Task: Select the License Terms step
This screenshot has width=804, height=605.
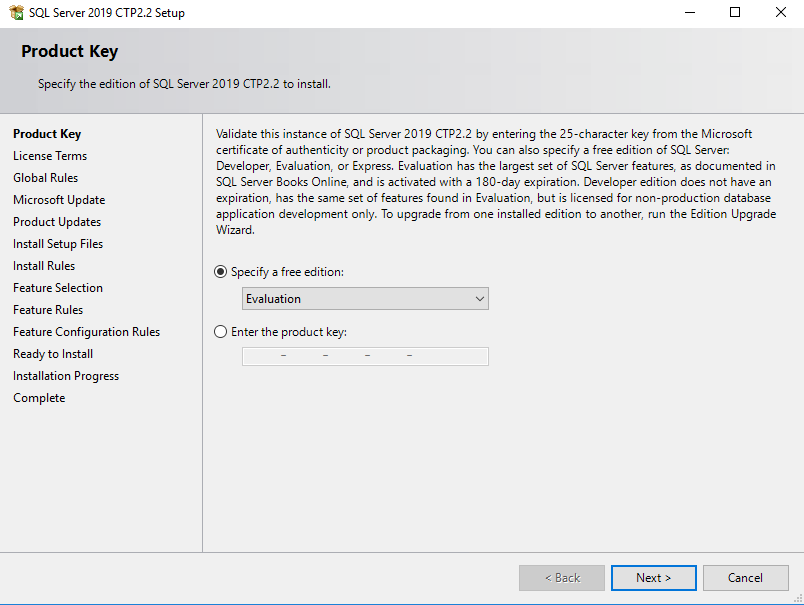Action: (50, 156)
